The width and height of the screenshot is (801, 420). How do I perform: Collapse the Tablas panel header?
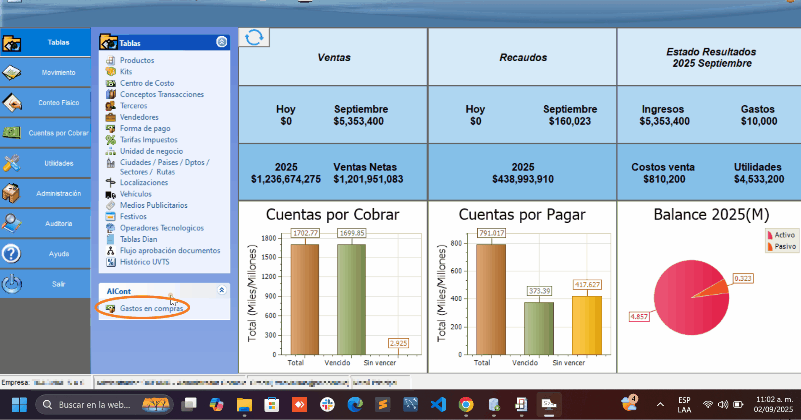(221, 43)
